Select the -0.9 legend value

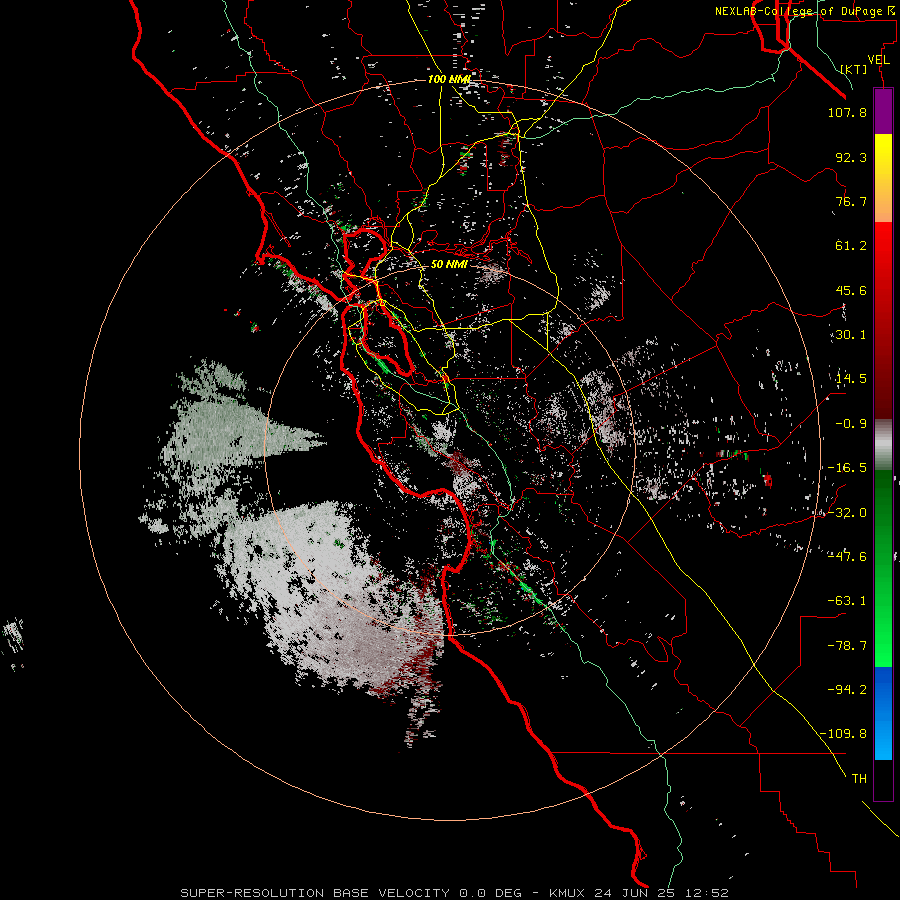coord(851,424)
